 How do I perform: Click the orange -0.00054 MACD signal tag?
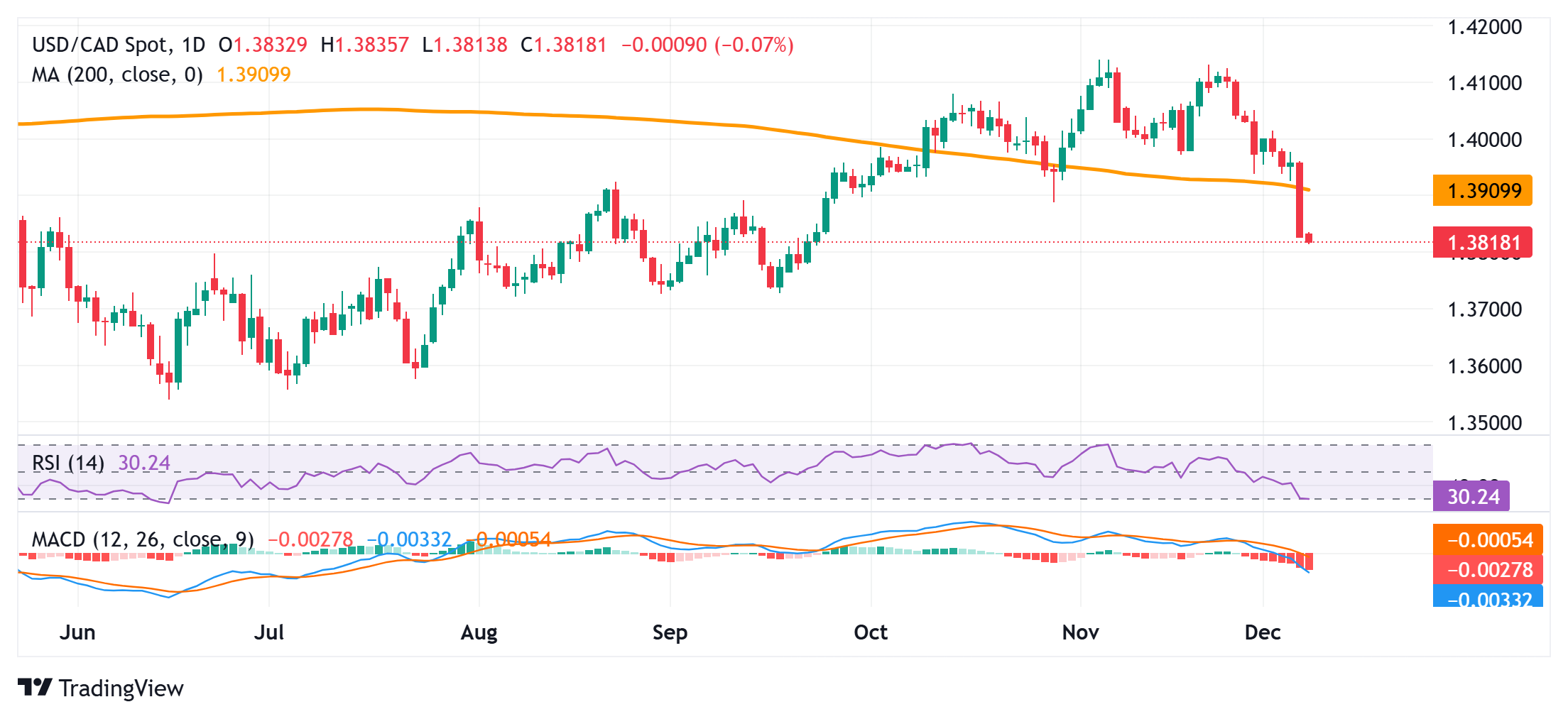pyautogui.click(x=1488, y=540)
